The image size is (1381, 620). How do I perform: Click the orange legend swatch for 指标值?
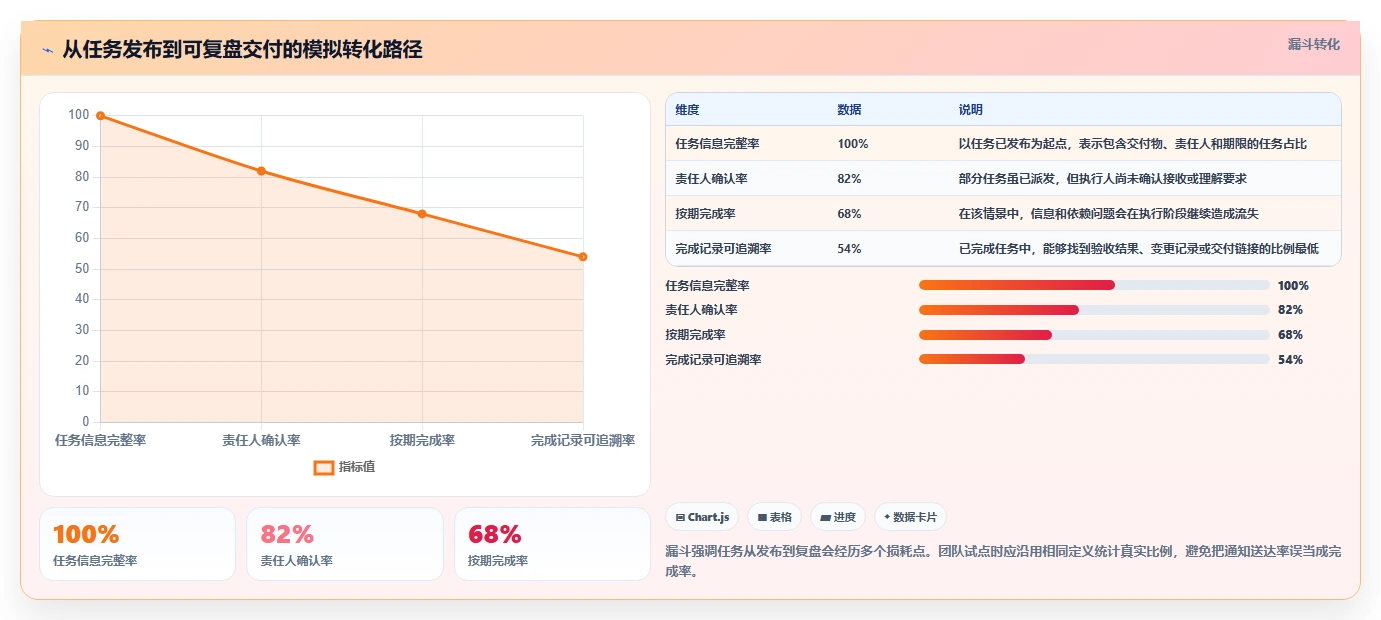click(x=324, y=467)
